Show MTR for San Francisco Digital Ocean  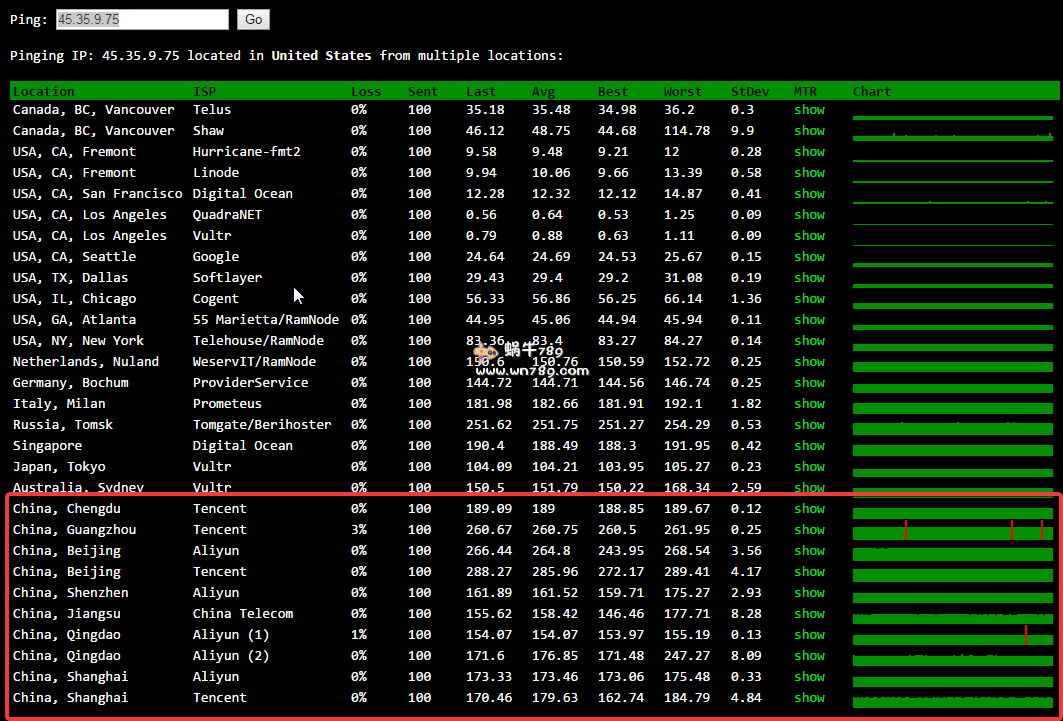809,193
